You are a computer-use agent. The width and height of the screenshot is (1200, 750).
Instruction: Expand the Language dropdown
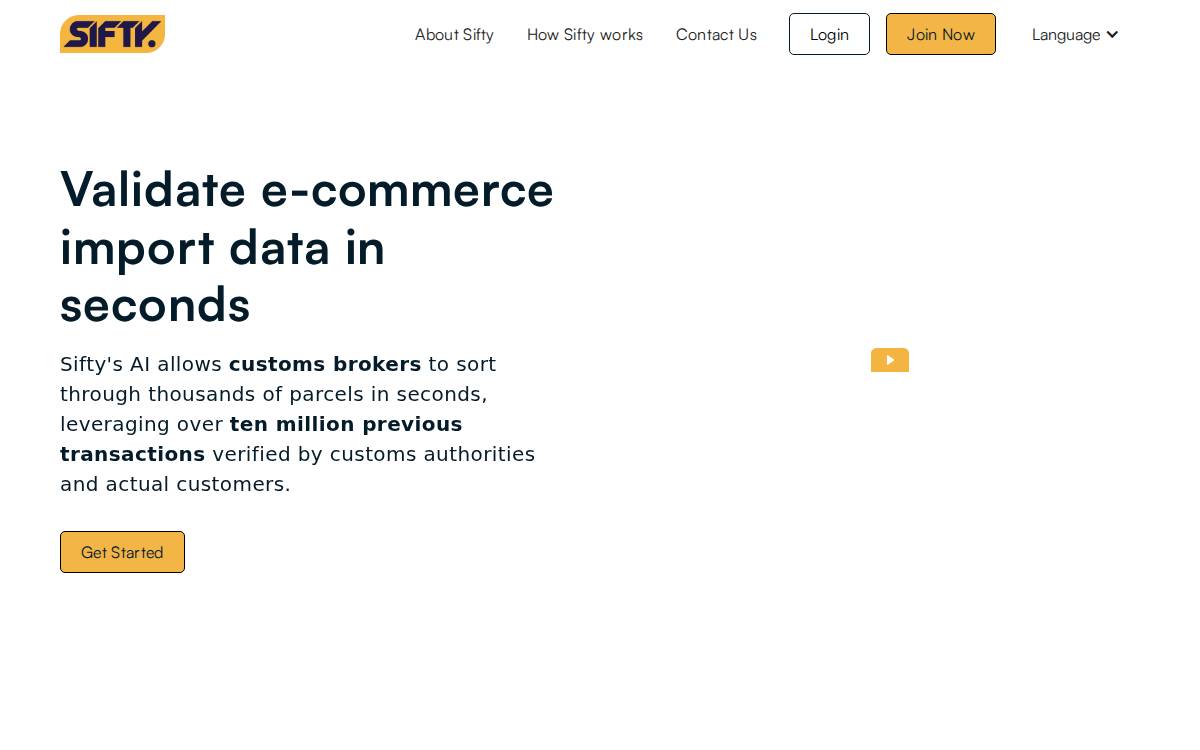(x=1075, y=34)
